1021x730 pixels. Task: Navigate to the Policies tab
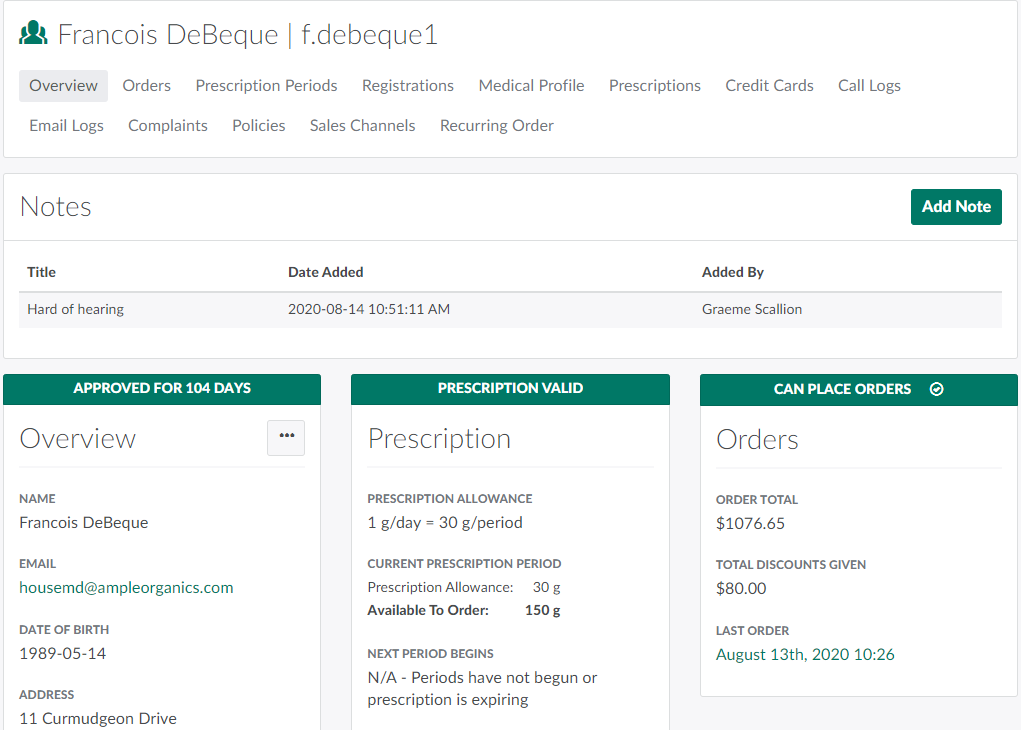(259, 126)
